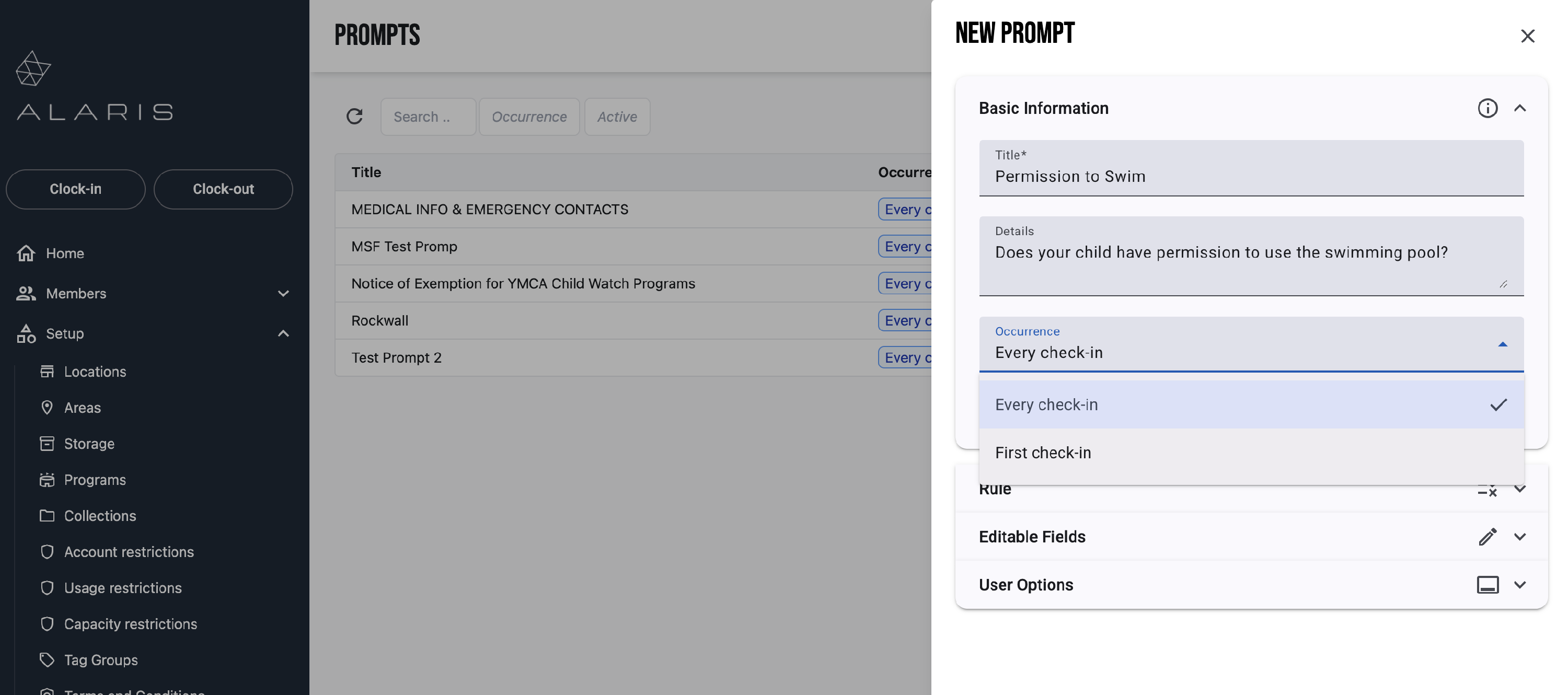Click the Areas pin icon
1568x695 pixels.
pyautogui.click(x=47, y=408)
